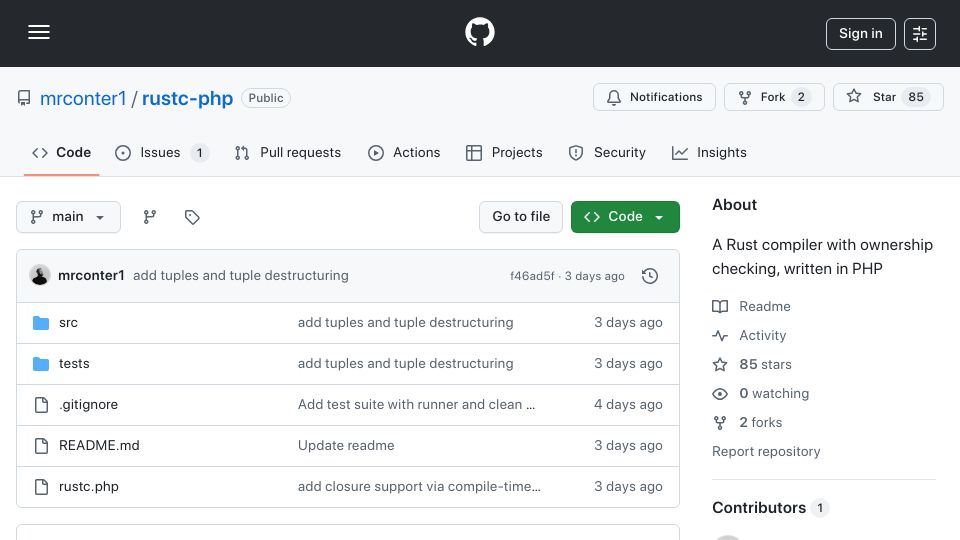Click the Go to file button
This screenshot has height=540, width=960.
(x=521, y=217)
